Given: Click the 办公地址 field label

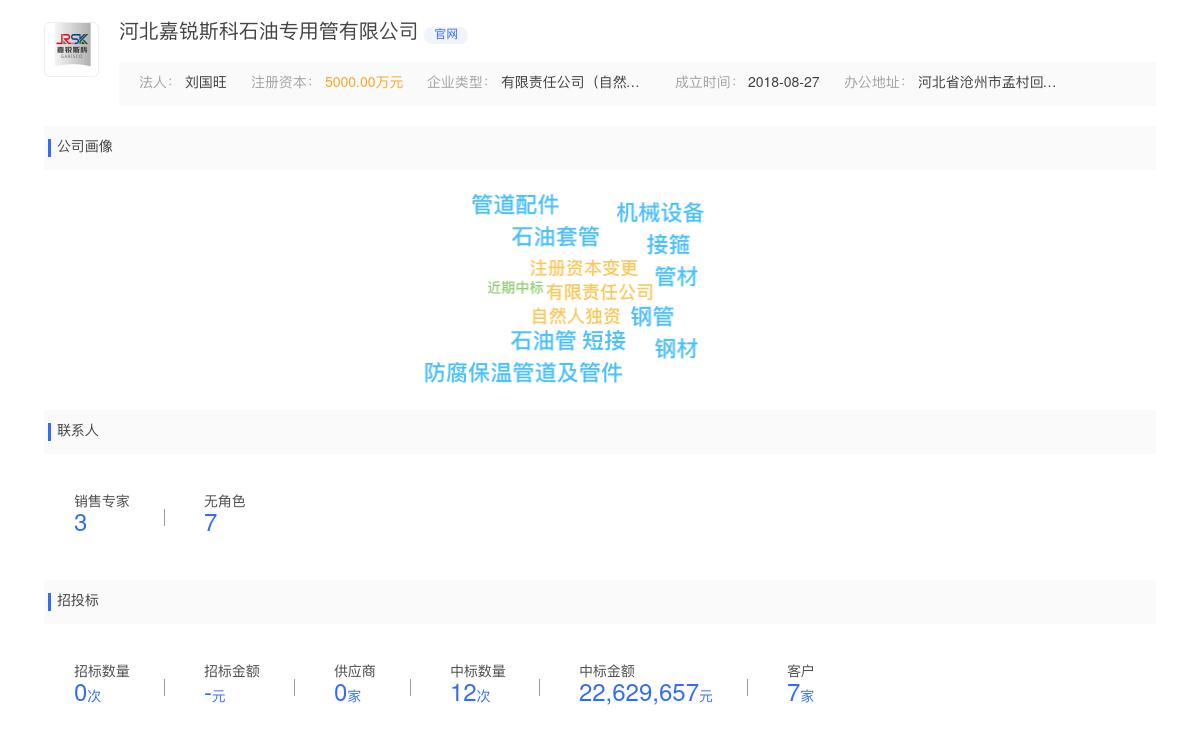Looking at the screenshot, I should tap(874, 83).
